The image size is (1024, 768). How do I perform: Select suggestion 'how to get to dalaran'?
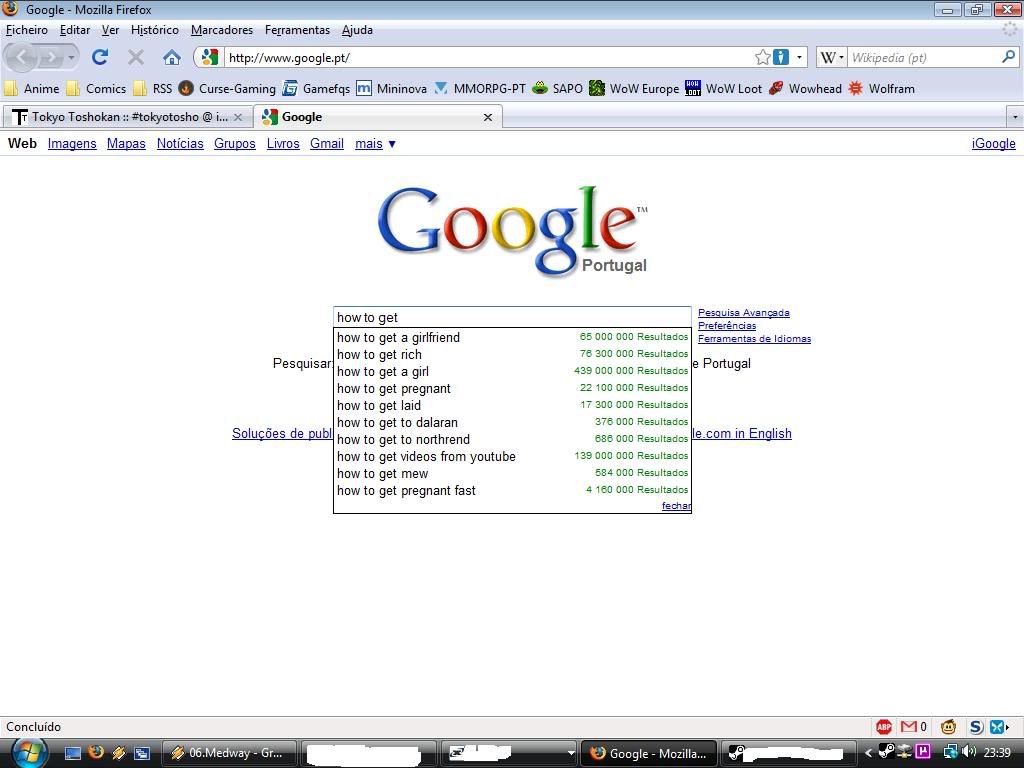coord(512,422)
